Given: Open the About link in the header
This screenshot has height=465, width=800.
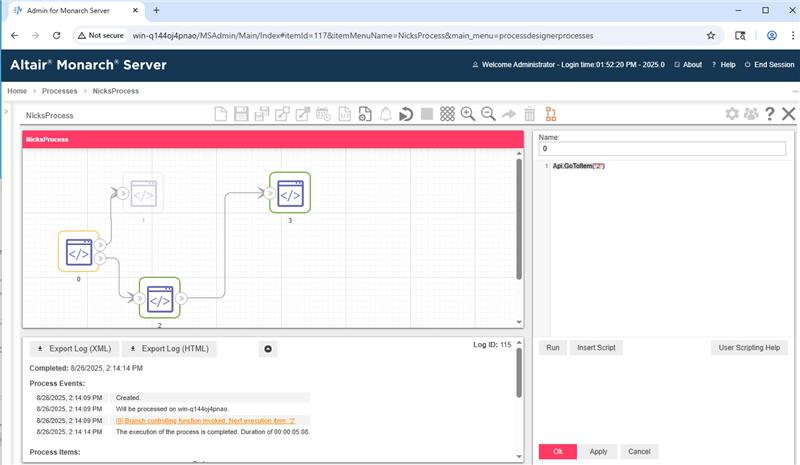Looking at the screenshot, I should (x=688, y=65).
